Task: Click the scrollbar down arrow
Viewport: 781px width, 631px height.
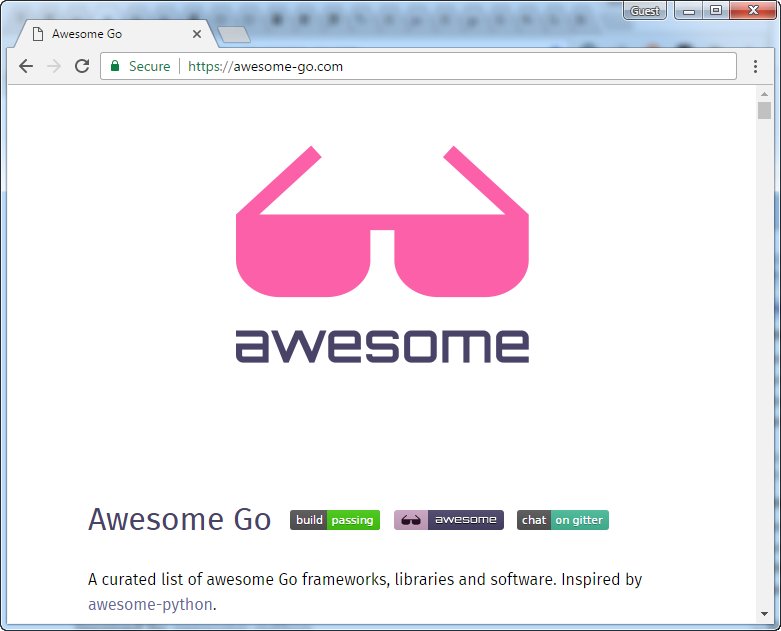Action: [x=764, y=614]
